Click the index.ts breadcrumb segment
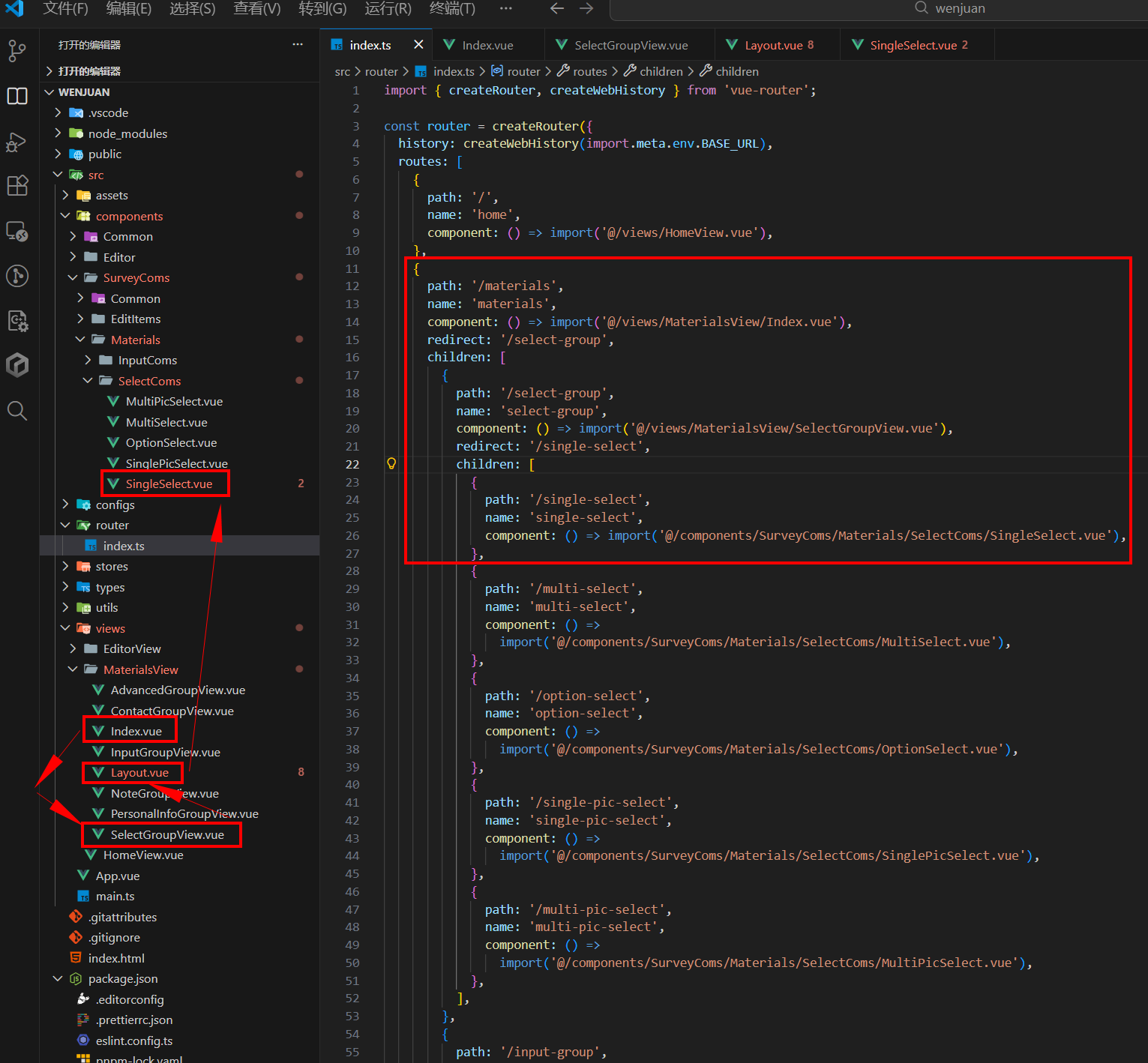The width and height of the screenshot is (1148, 1063). 445,71
